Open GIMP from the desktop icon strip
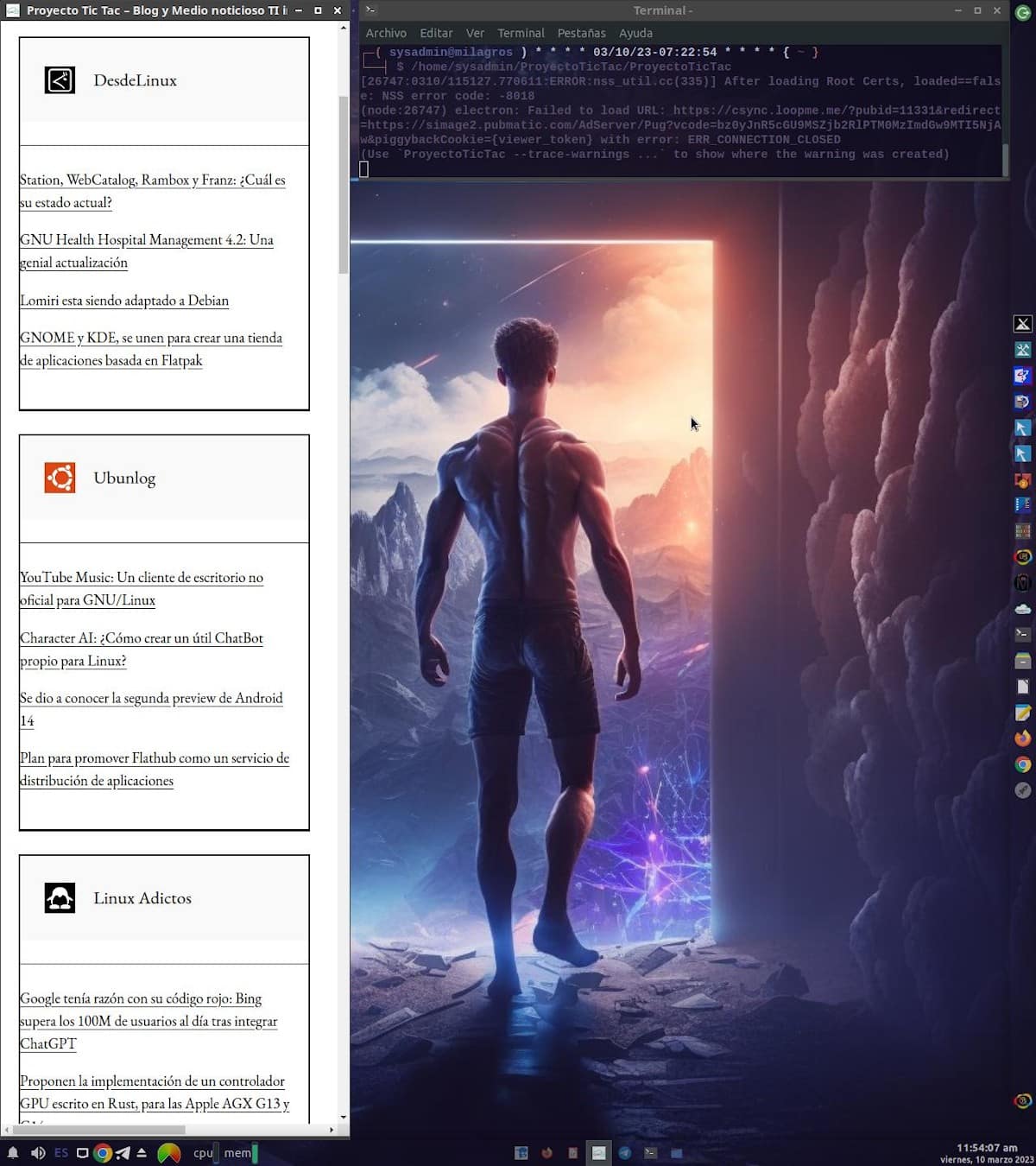This screenshot has width=1036, height=1166. (1023, 789)
